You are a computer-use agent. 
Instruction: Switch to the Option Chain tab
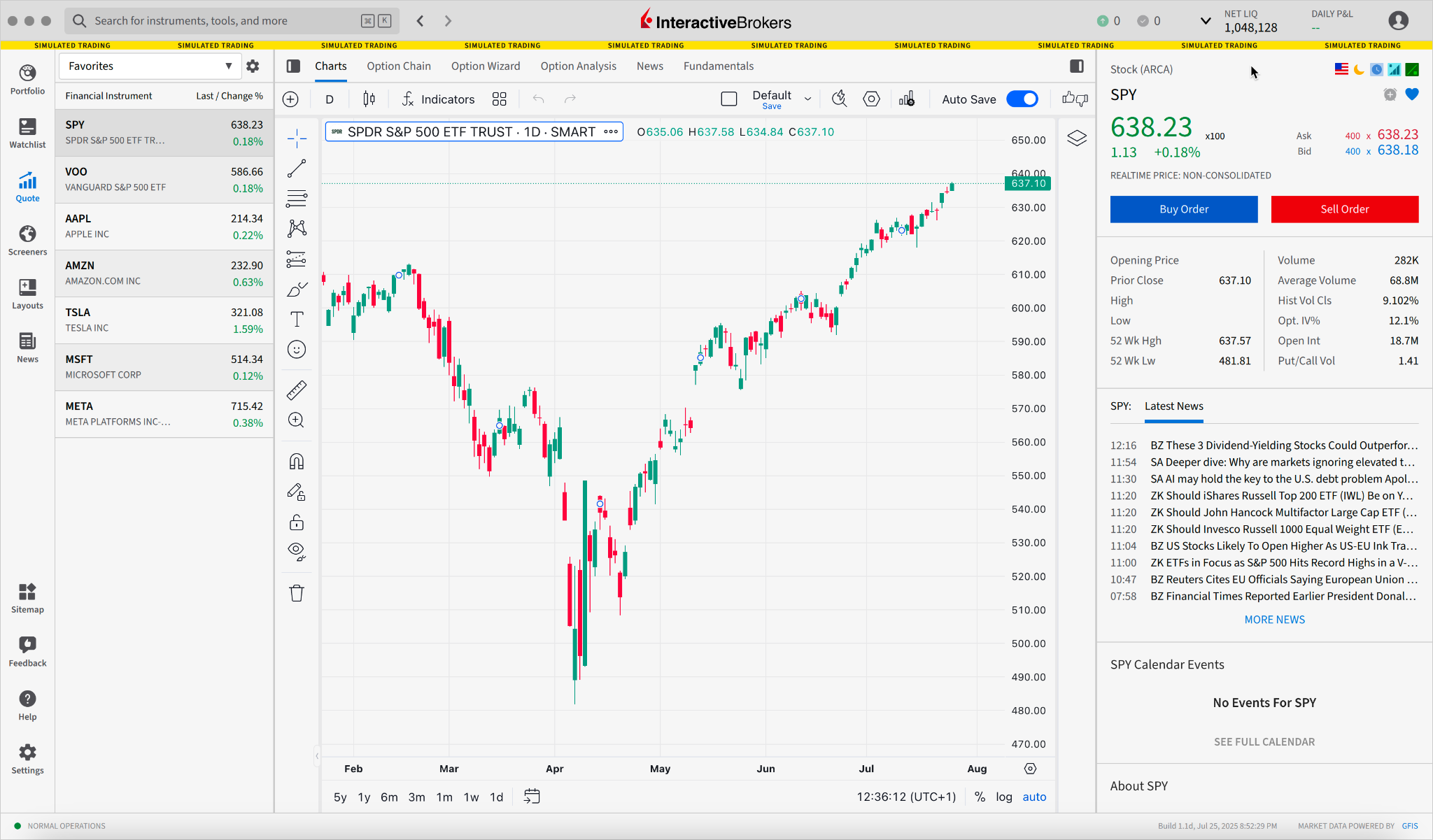398,66
